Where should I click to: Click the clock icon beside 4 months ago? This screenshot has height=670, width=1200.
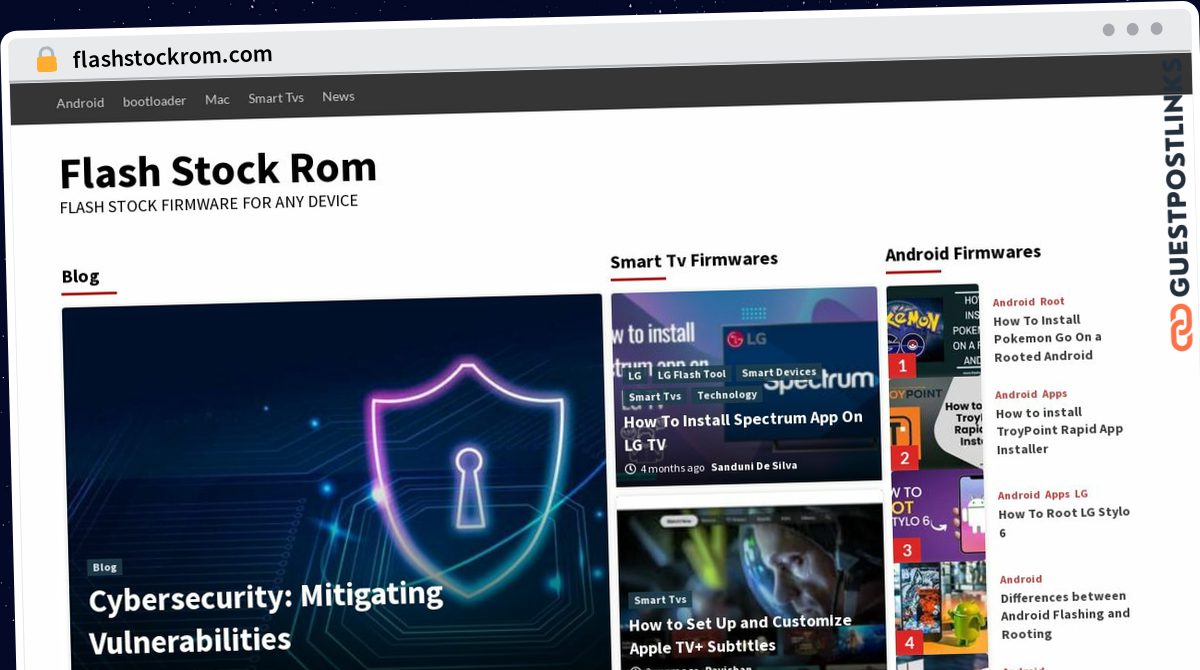coord(631,469)
